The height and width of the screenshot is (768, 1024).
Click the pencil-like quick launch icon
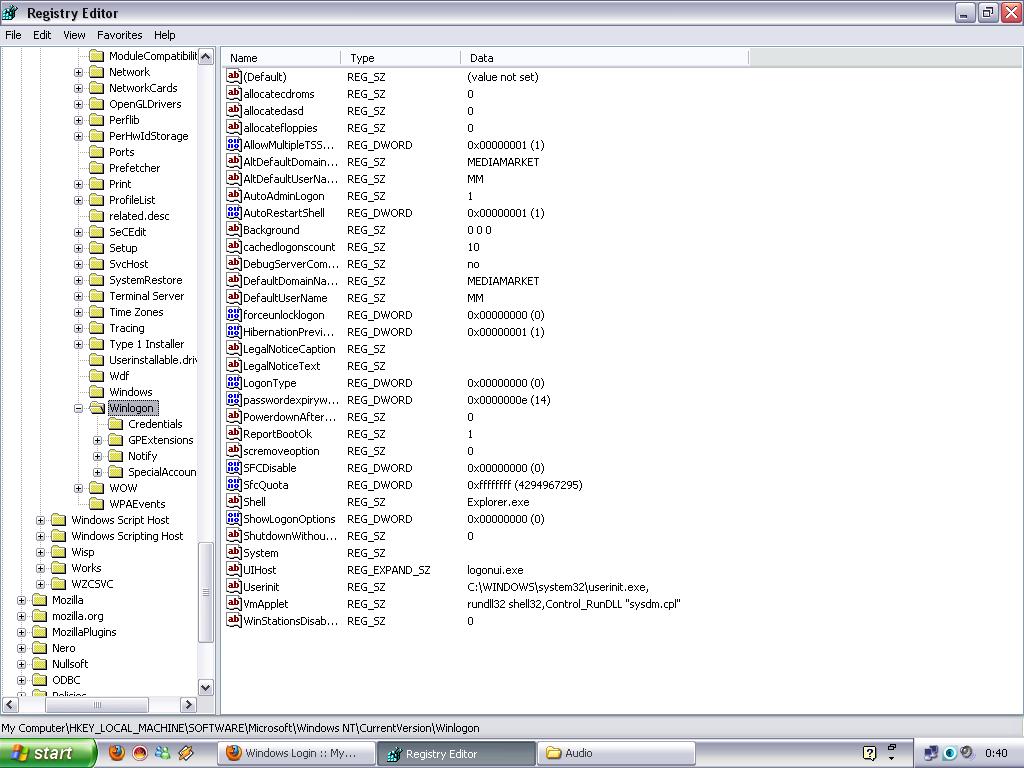(186, 753)
